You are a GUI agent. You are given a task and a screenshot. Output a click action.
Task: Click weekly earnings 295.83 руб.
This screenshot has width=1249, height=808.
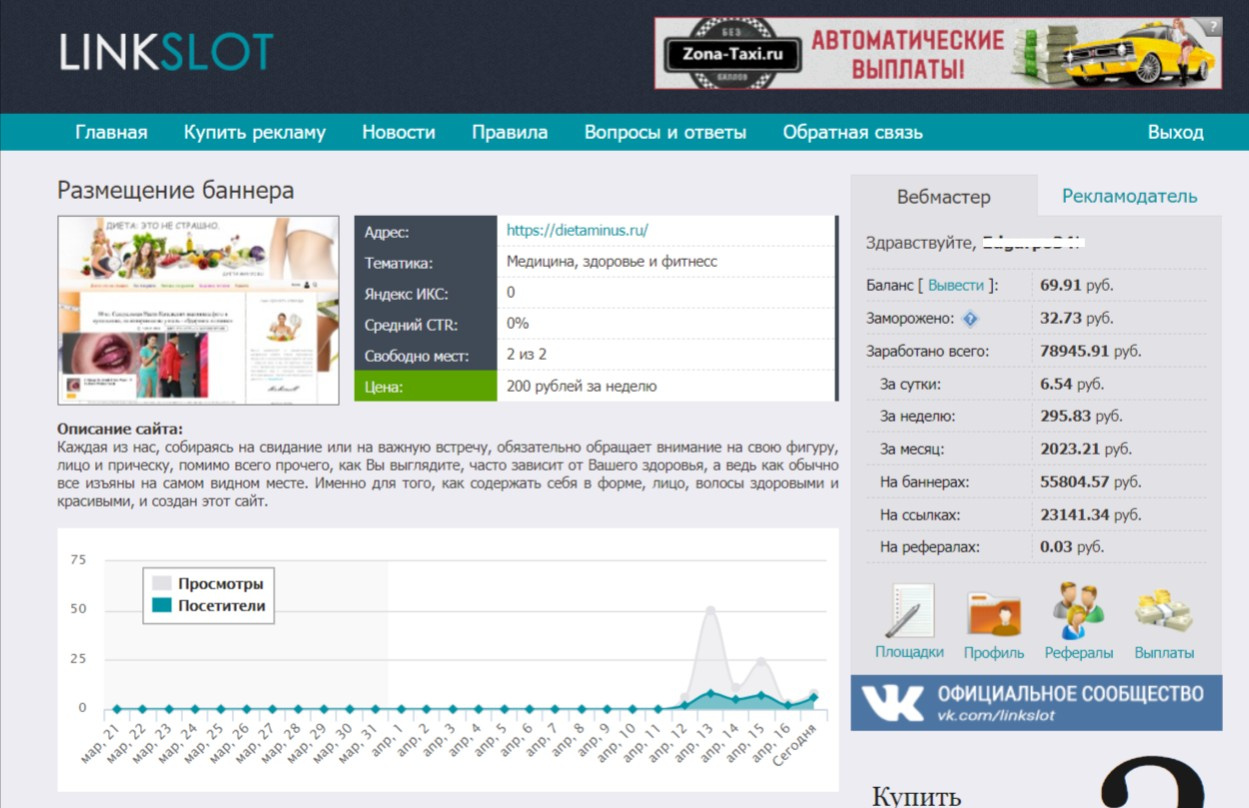pyautogui.click(x=1080, y=416)
